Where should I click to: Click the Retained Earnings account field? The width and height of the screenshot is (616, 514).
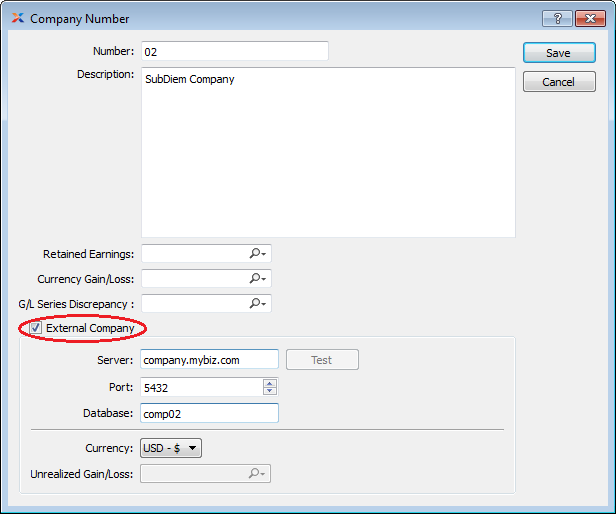(194, 254)
